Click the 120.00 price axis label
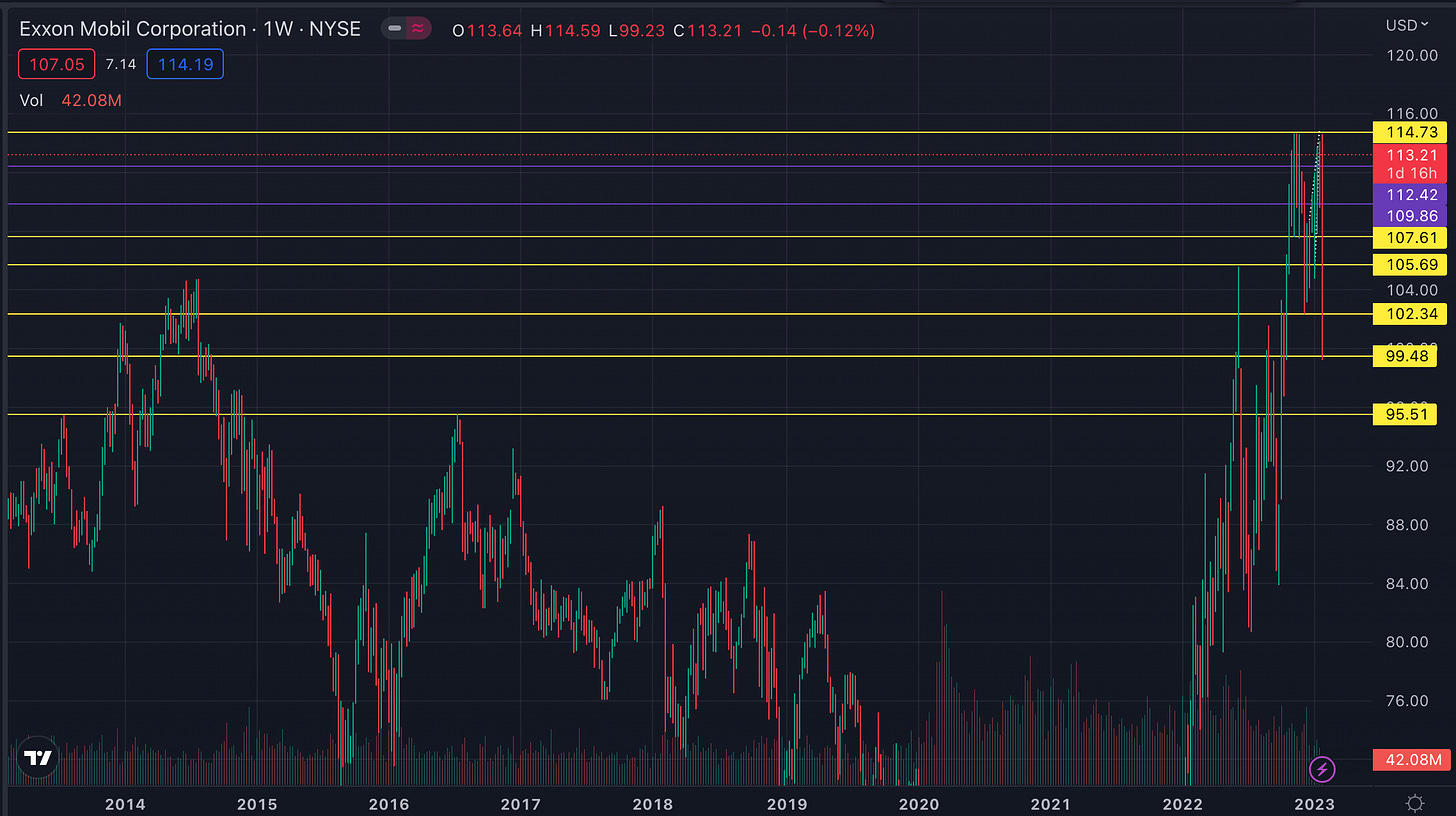 tap(1410, 56)
